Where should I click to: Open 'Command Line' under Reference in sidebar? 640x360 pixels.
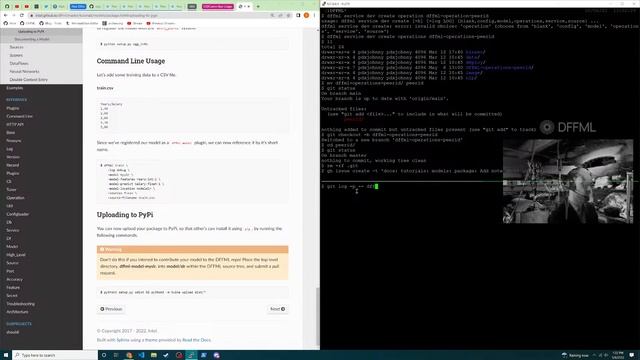pyautogui.click(x=19, y=116)
